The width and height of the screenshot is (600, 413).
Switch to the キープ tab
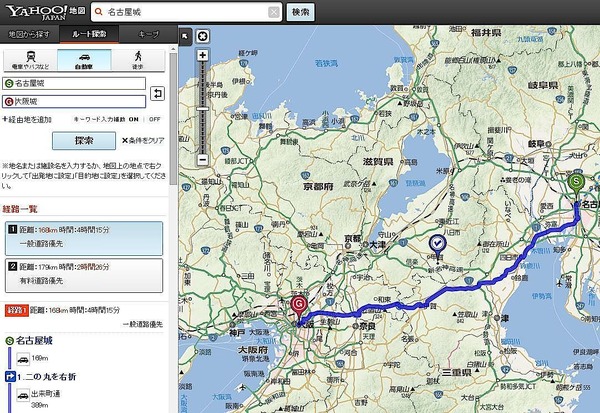[148, 33]
